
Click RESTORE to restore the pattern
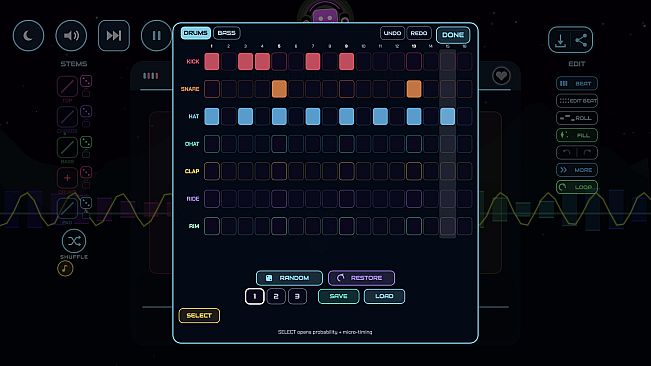coord(361,278)
